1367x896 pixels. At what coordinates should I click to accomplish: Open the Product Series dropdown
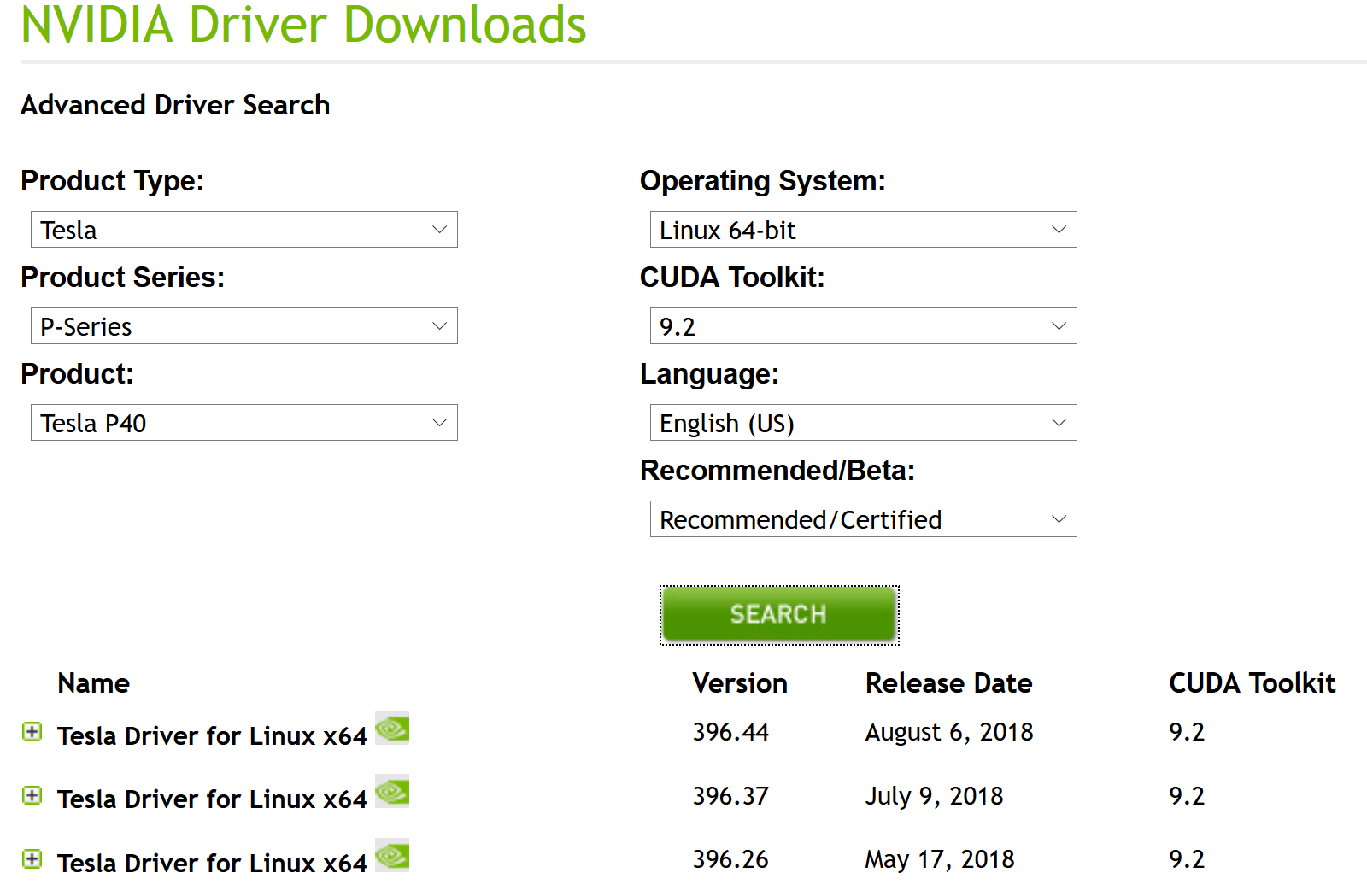pyautogui.click(x=243, y=326)
